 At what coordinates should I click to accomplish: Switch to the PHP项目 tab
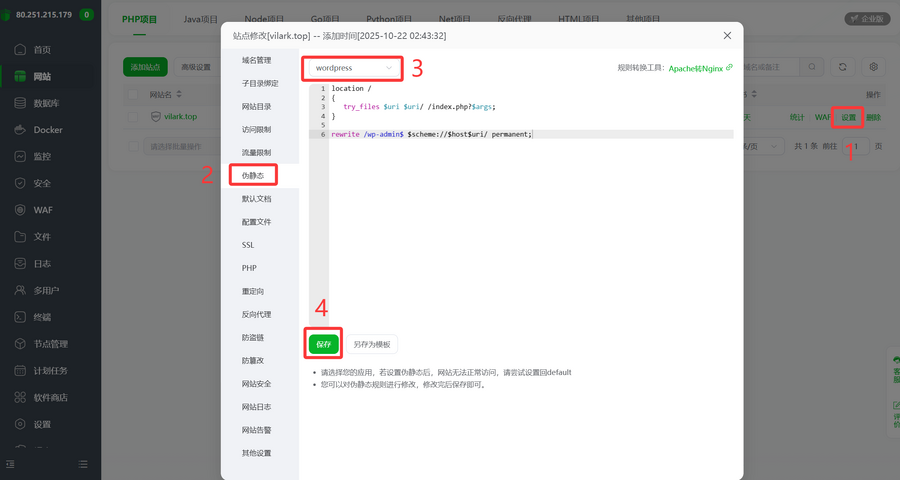pyautogui.click(x=141, y=19)
